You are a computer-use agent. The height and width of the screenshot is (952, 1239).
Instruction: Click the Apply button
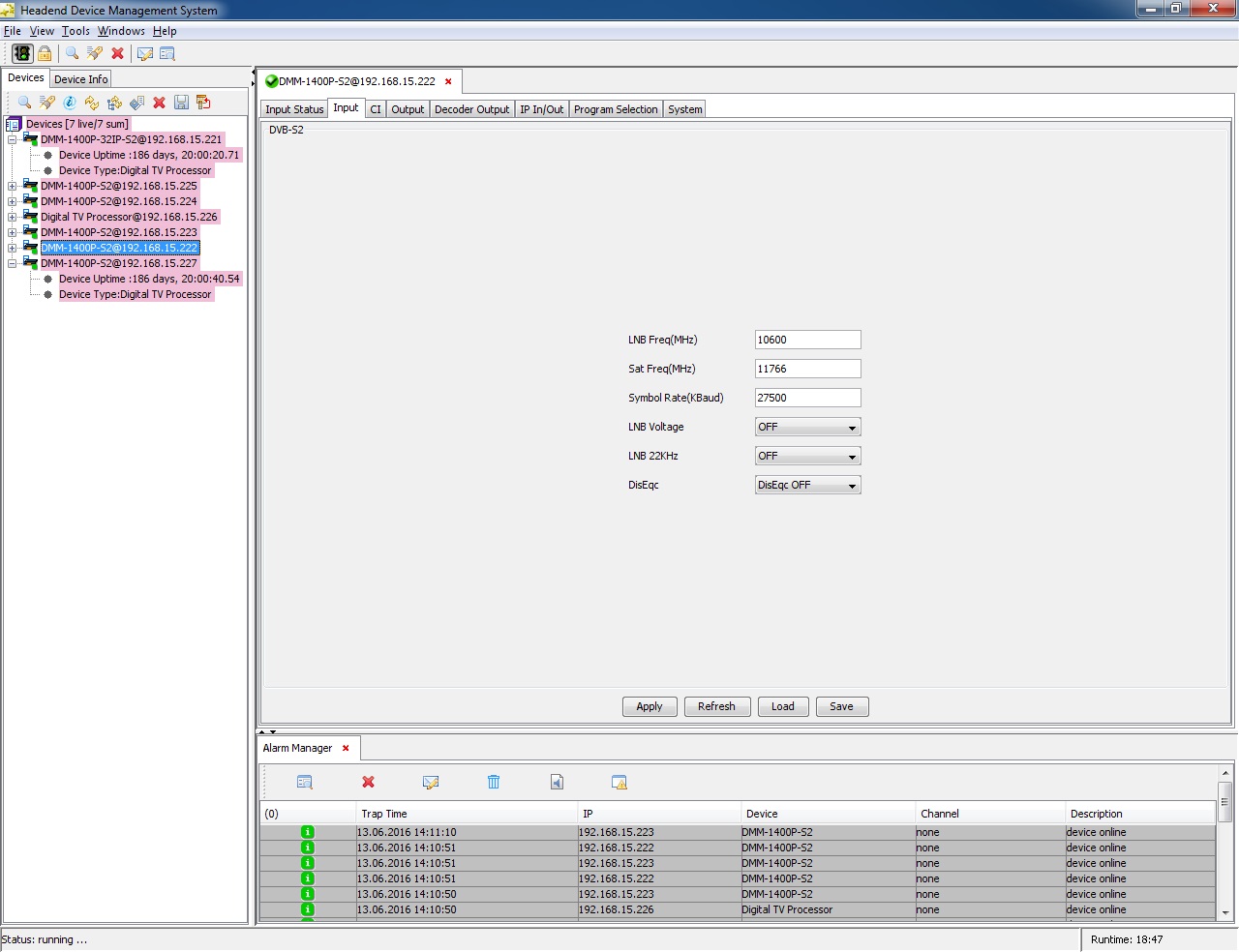pos(650,706)
